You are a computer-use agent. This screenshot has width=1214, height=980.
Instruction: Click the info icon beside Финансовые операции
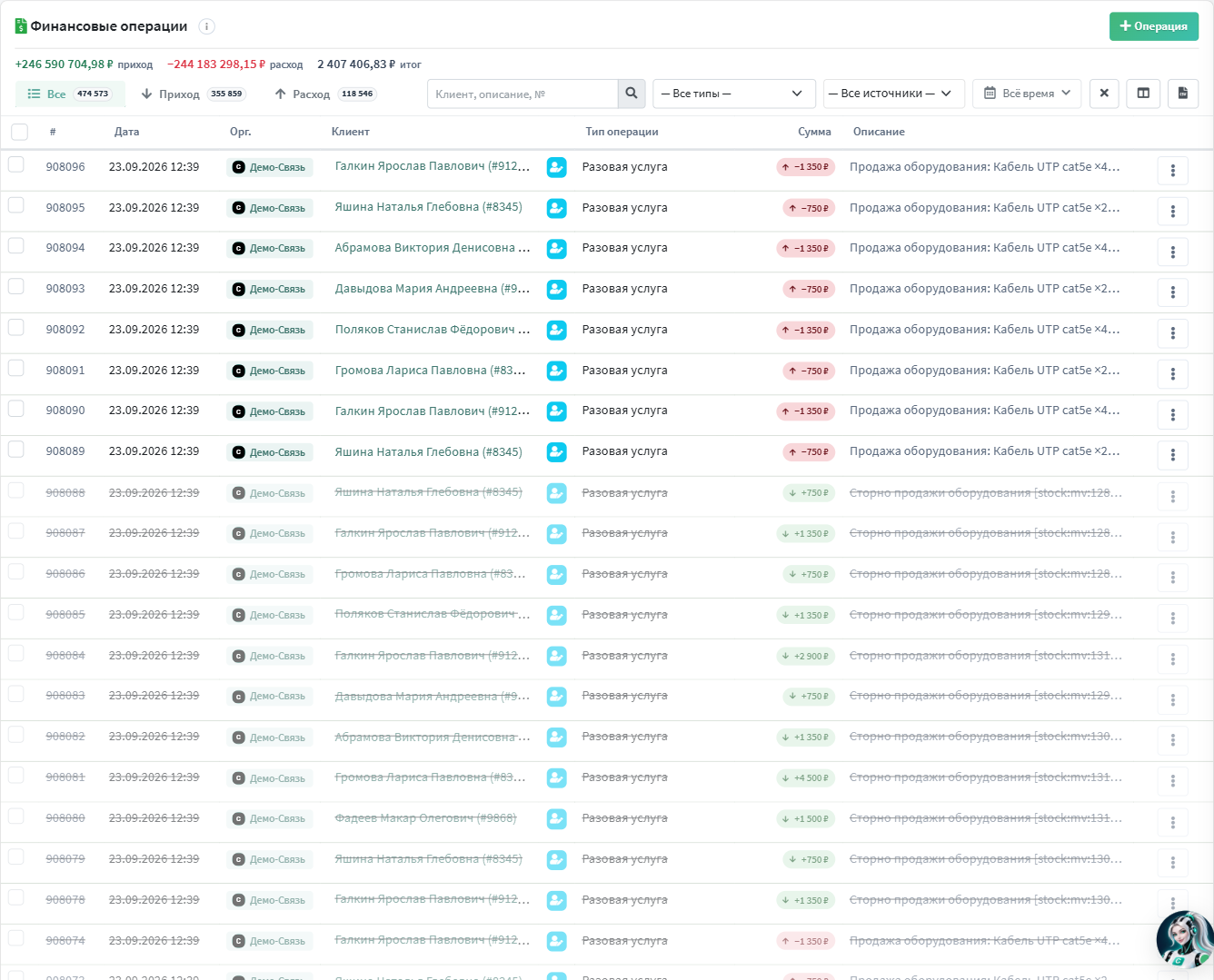[x=207, y=26]
